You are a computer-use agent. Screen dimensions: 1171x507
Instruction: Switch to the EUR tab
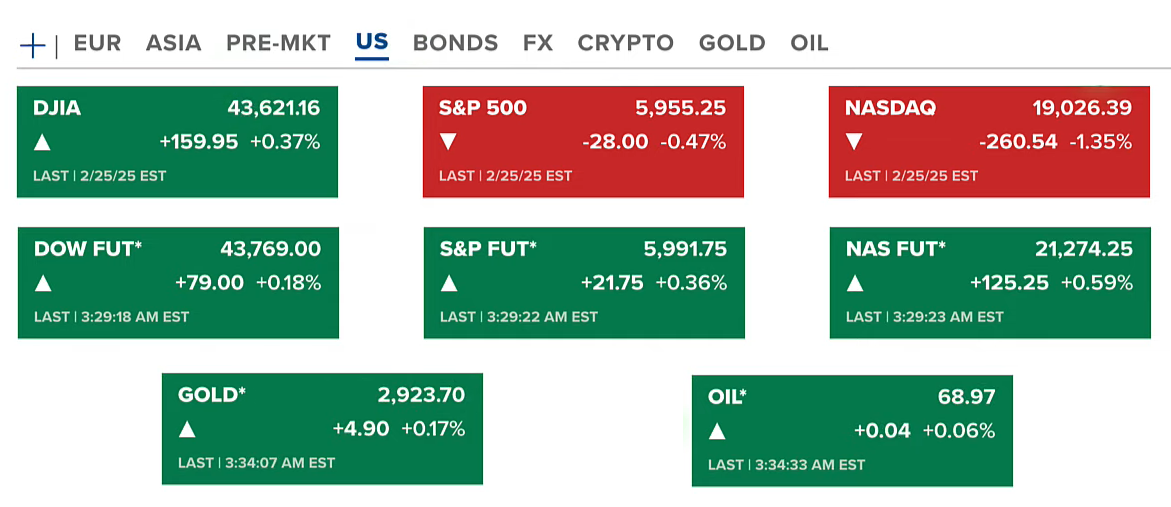[97, 43]
